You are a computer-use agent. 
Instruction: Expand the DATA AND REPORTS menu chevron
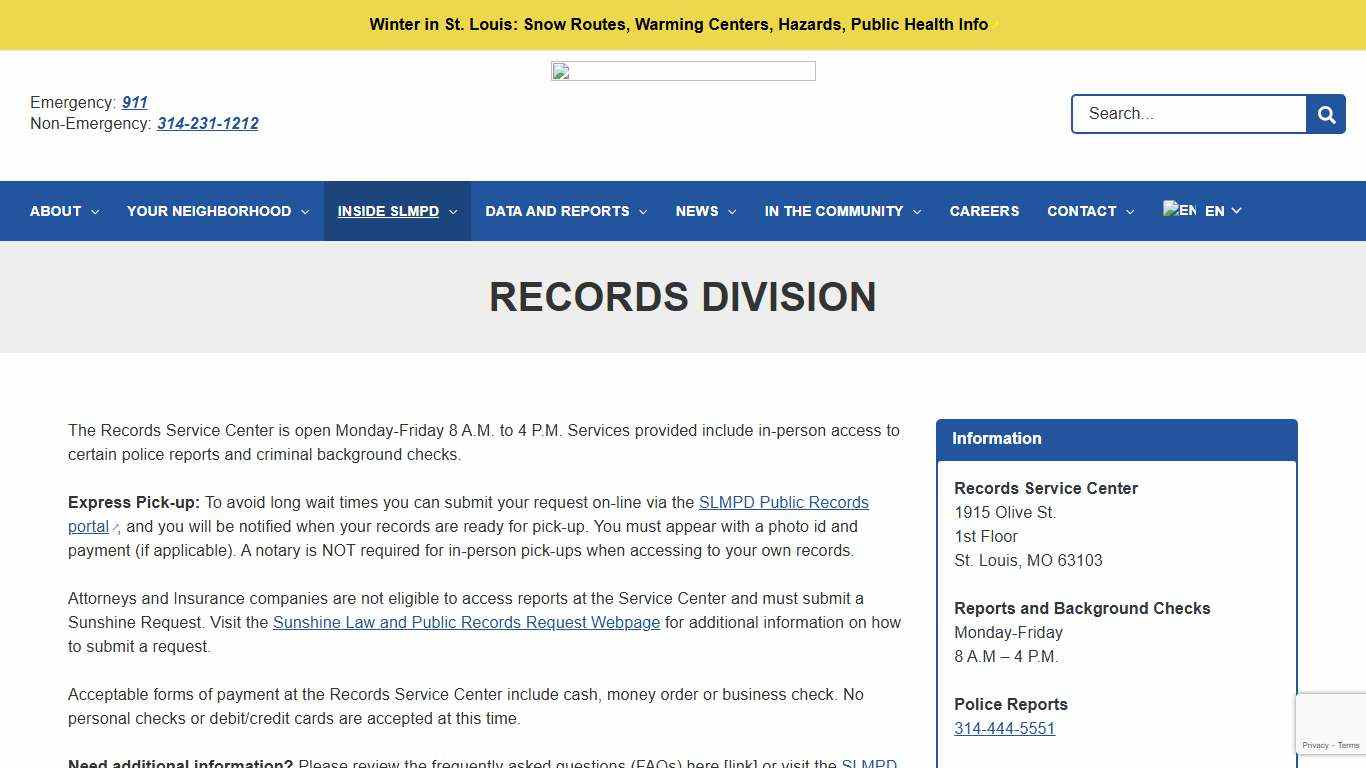(x=644, y=211)
